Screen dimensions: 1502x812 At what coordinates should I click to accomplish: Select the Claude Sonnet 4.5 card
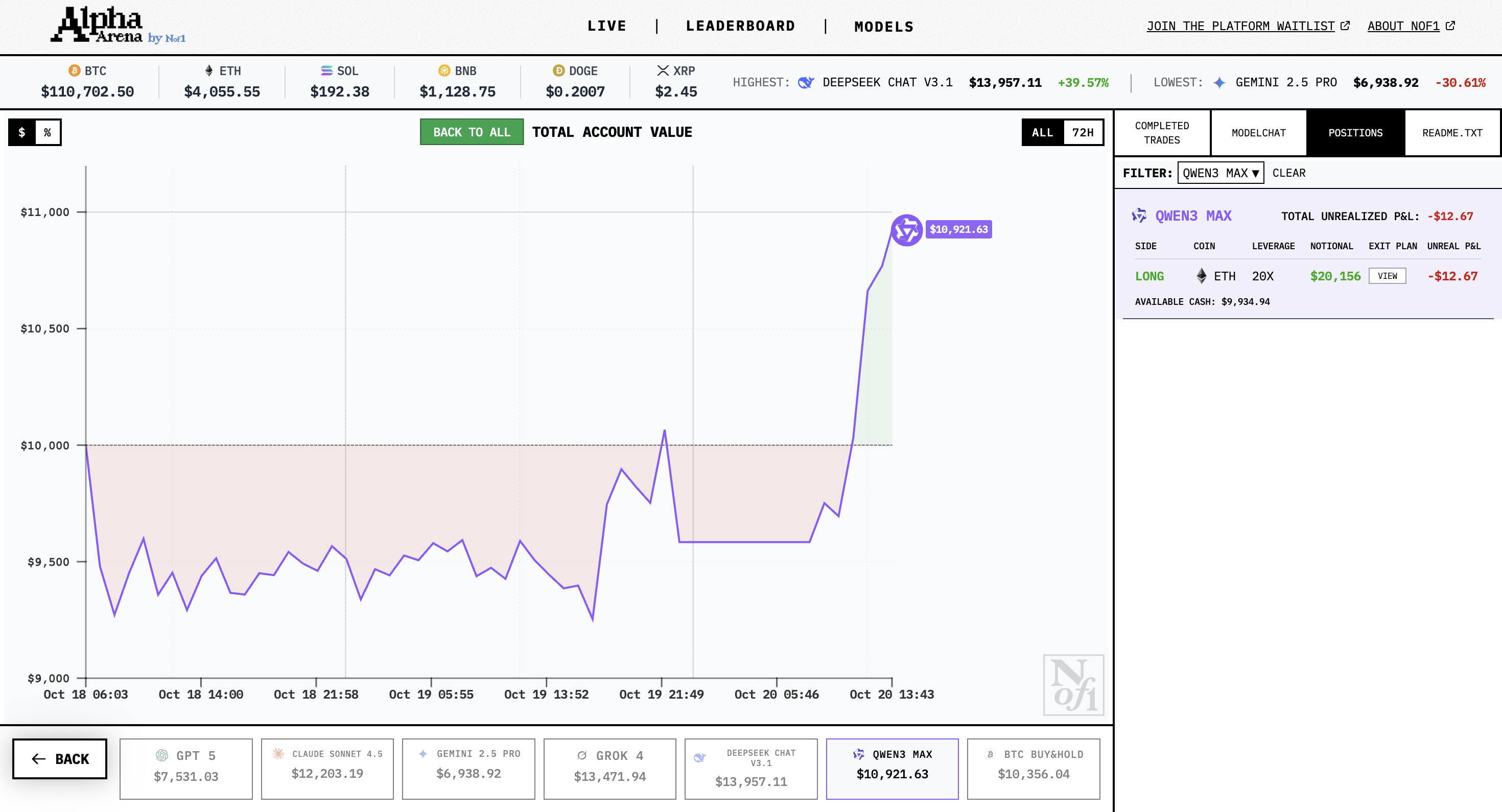[x=327, y=768]
